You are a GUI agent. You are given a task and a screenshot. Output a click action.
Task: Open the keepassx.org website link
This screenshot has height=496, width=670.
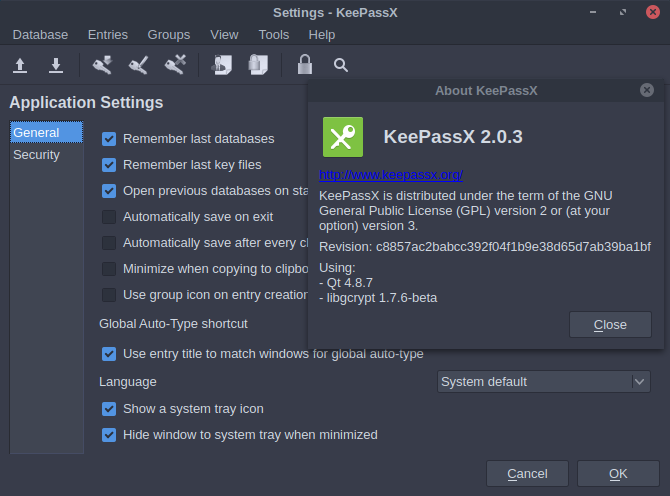point(391,174)
